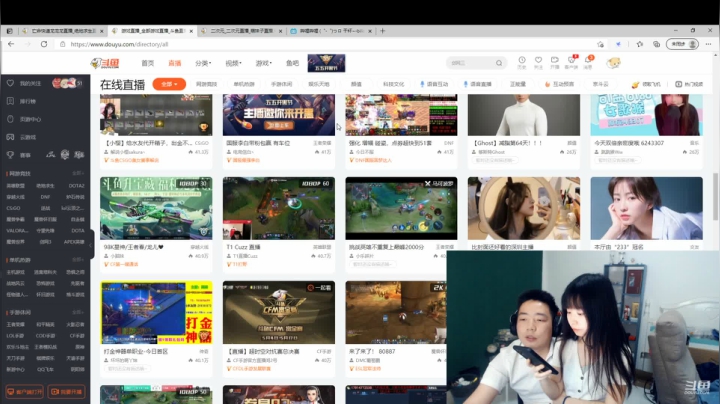Open the message bell notifications icon
Image resolution: width=720 pixels, height=404 pixels.
tap(588, 62)
